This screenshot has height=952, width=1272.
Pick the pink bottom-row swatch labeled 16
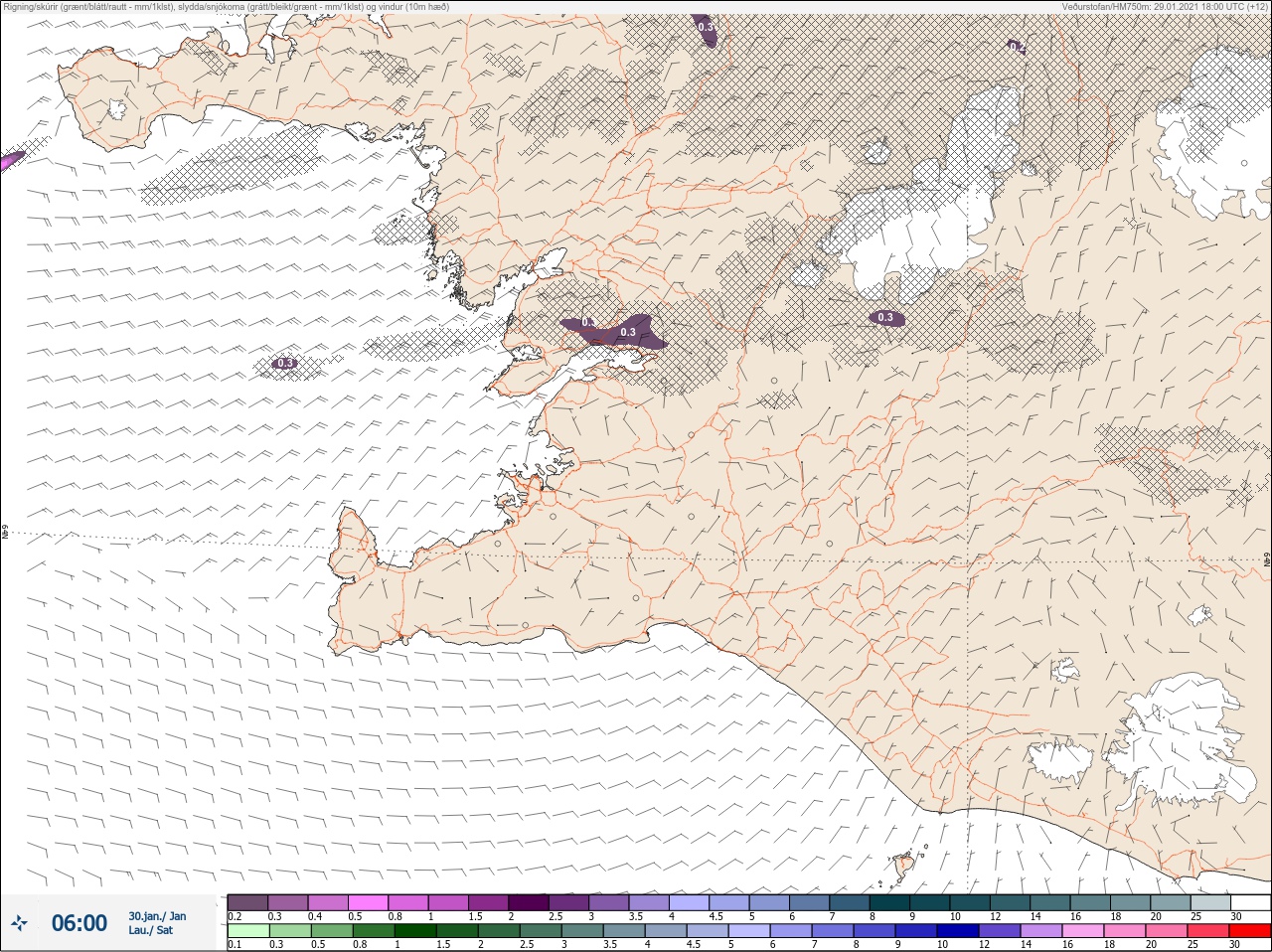click(1083, 931)
